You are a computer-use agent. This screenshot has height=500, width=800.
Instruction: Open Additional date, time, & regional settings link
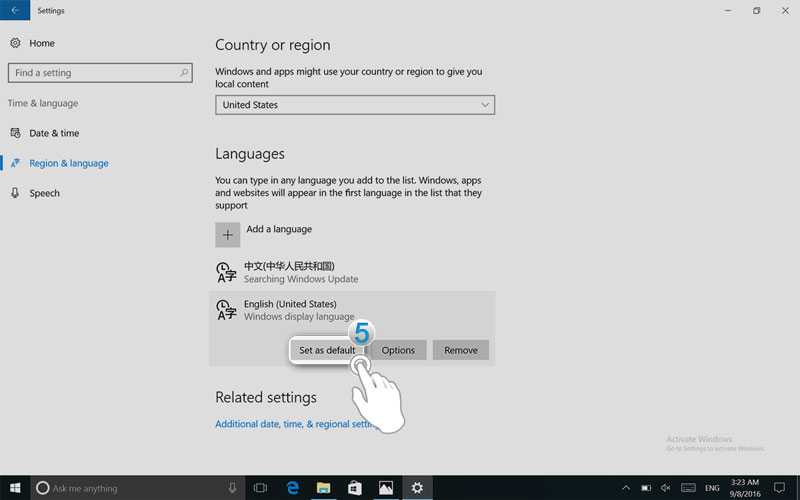(296, 424)
